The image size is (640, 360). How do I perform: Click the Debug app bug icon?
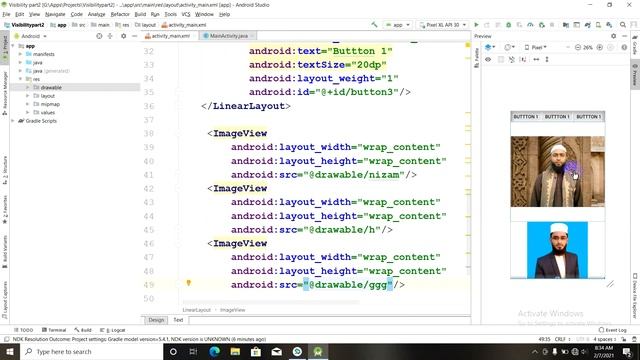click(509, 25)
